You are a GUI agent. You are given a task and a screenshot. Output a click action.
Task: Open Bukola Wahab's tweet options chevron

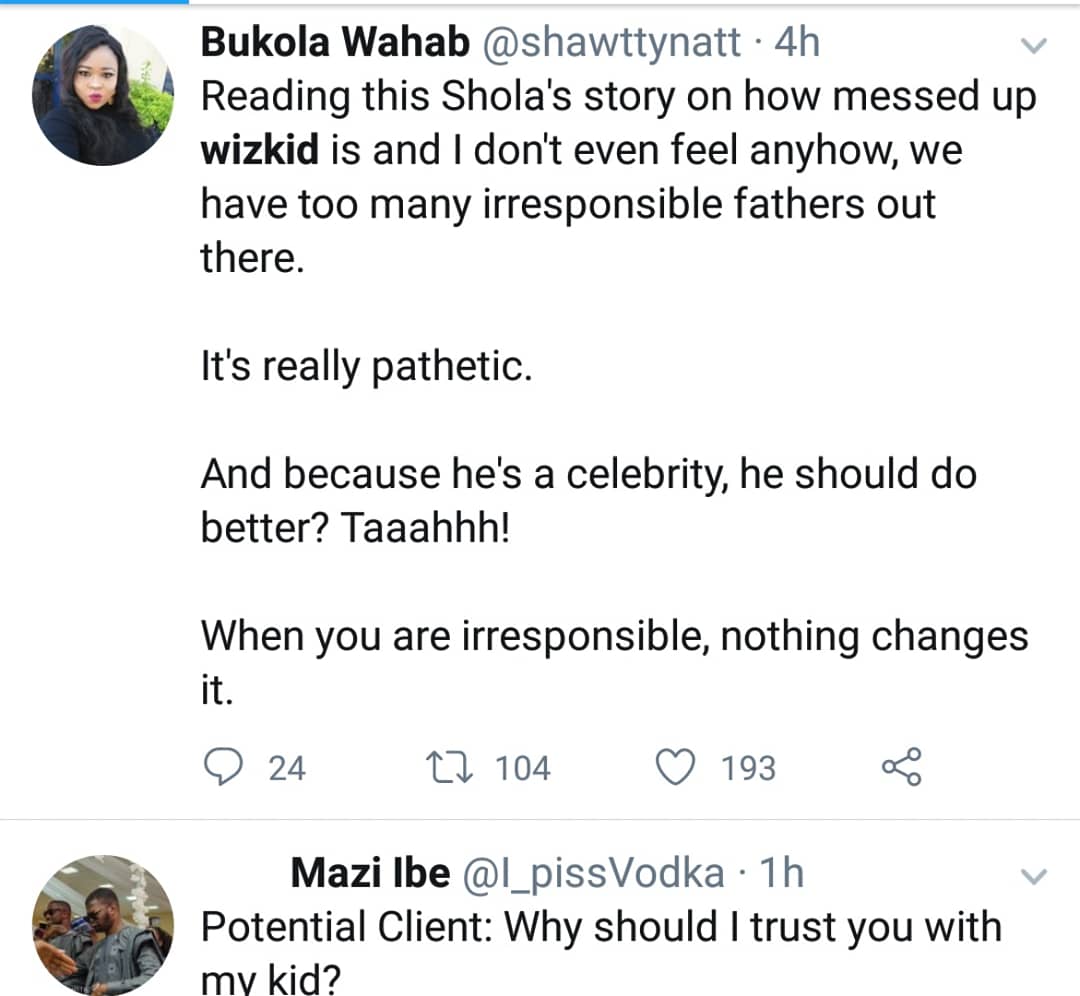click(x=1034, y=45)
